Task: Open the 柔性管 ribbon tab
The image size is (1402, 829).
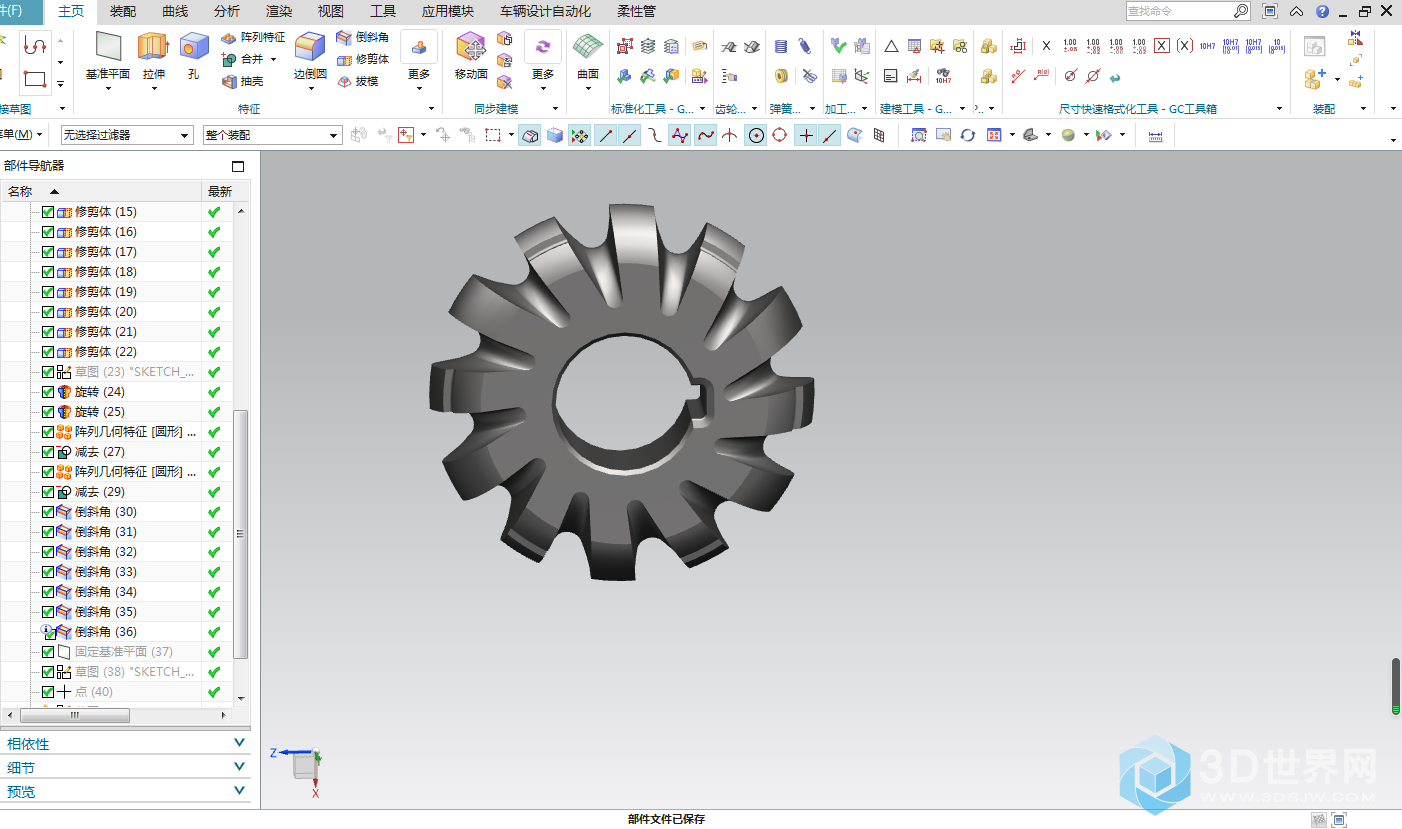Action: (x=637, y=12)
